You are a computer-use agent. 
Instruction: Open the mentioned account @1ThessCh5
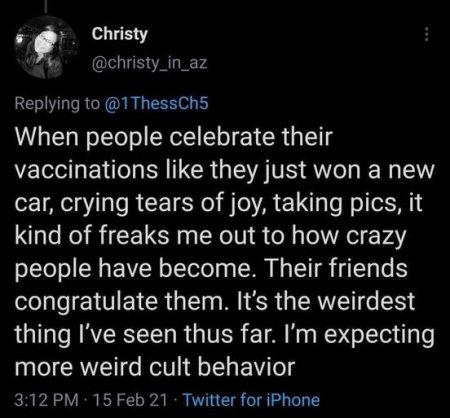click(156, 103)
